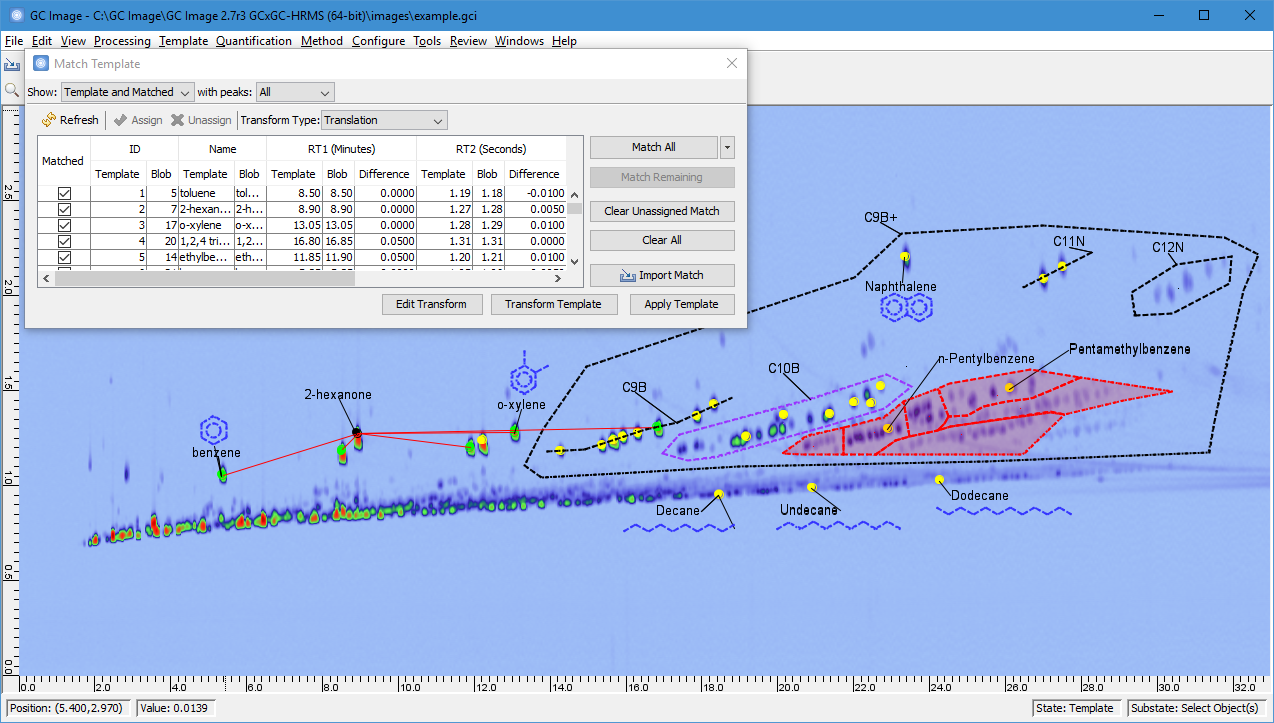Screen dimensions: 1274x723
Task: Click the benzene ring structure symbol
Action: pos(211,430)
